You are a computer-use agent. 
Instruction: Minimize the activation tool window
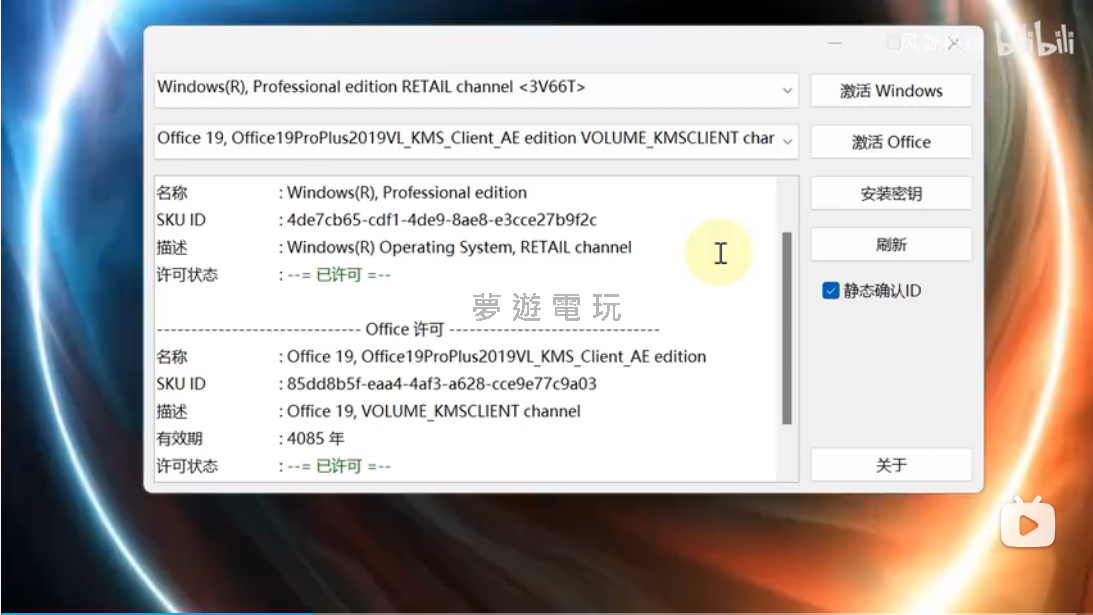[x=836, y=44]
